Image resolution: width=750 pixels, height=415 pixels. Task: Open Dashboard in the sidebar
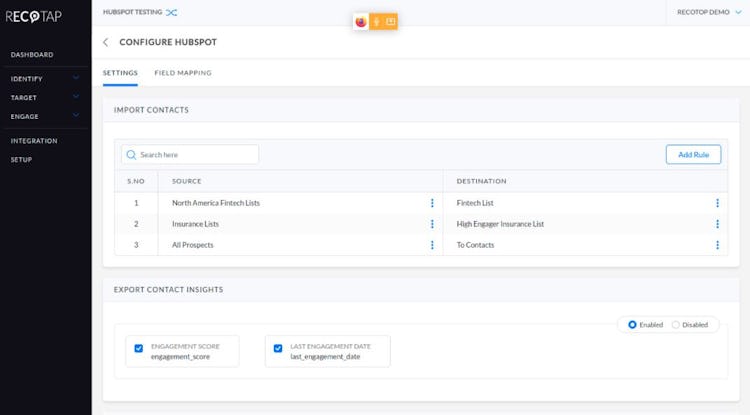[32, 55]
